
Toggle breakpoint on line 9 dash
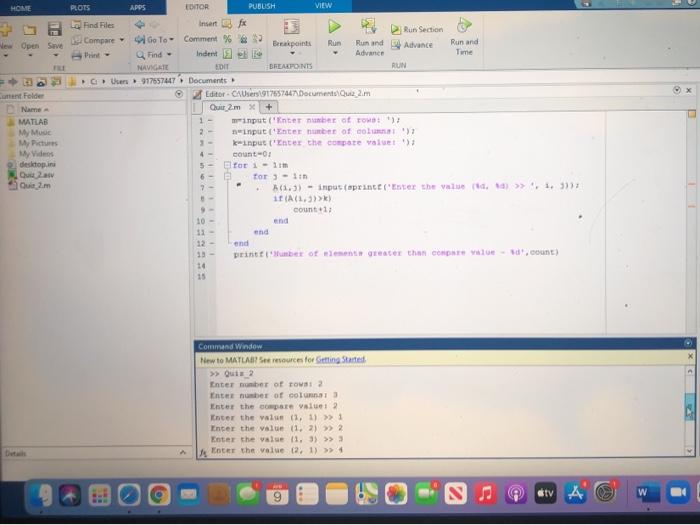click(210, 210)
